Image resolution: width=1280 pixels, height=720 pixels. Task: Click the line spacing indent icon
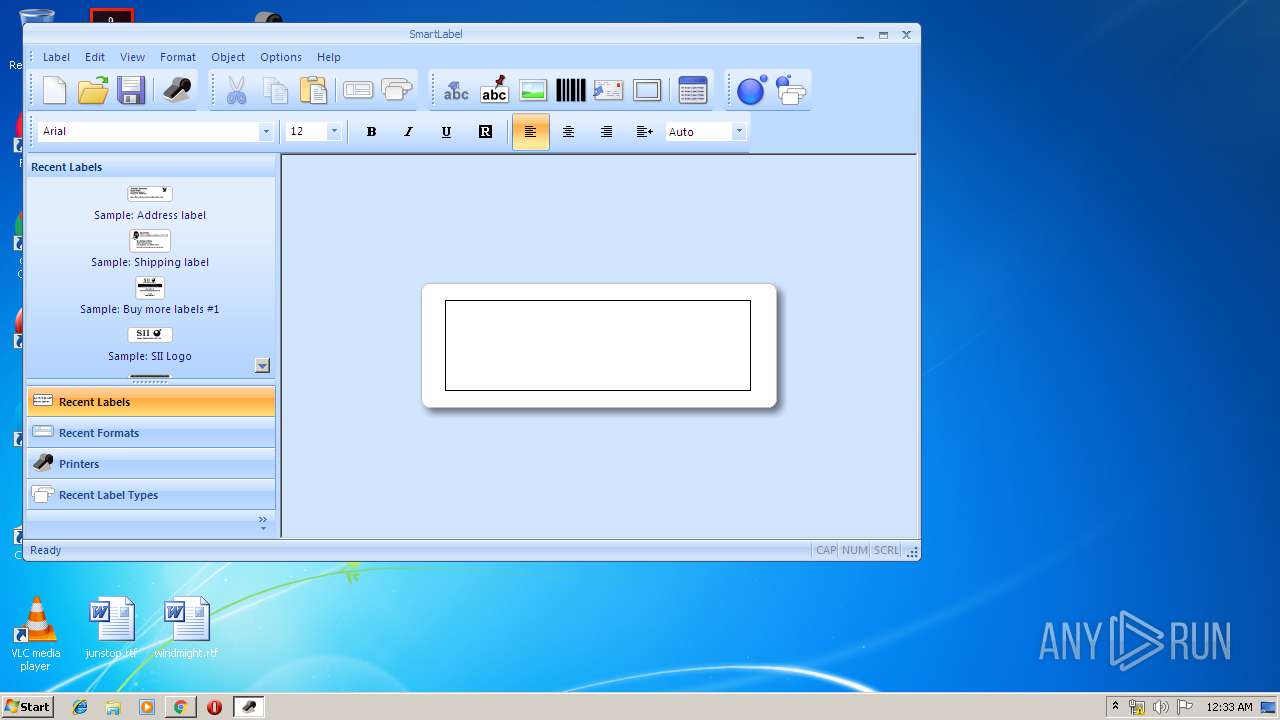645,132
